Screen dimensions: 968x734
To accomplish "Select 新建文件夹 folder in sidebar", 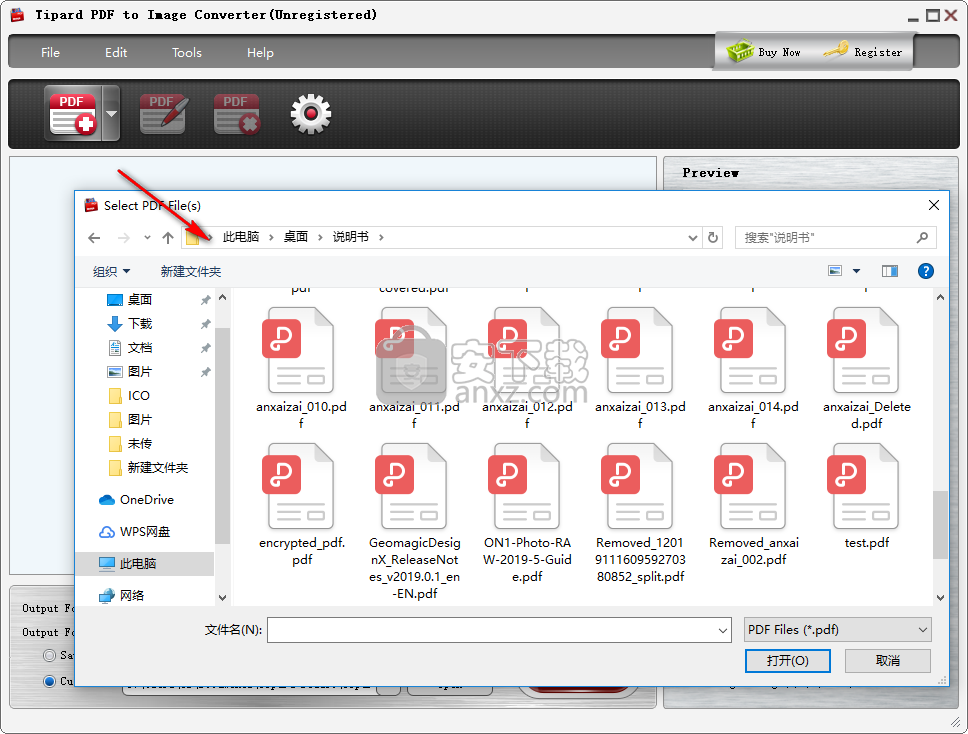I will (x=157, y=468).
